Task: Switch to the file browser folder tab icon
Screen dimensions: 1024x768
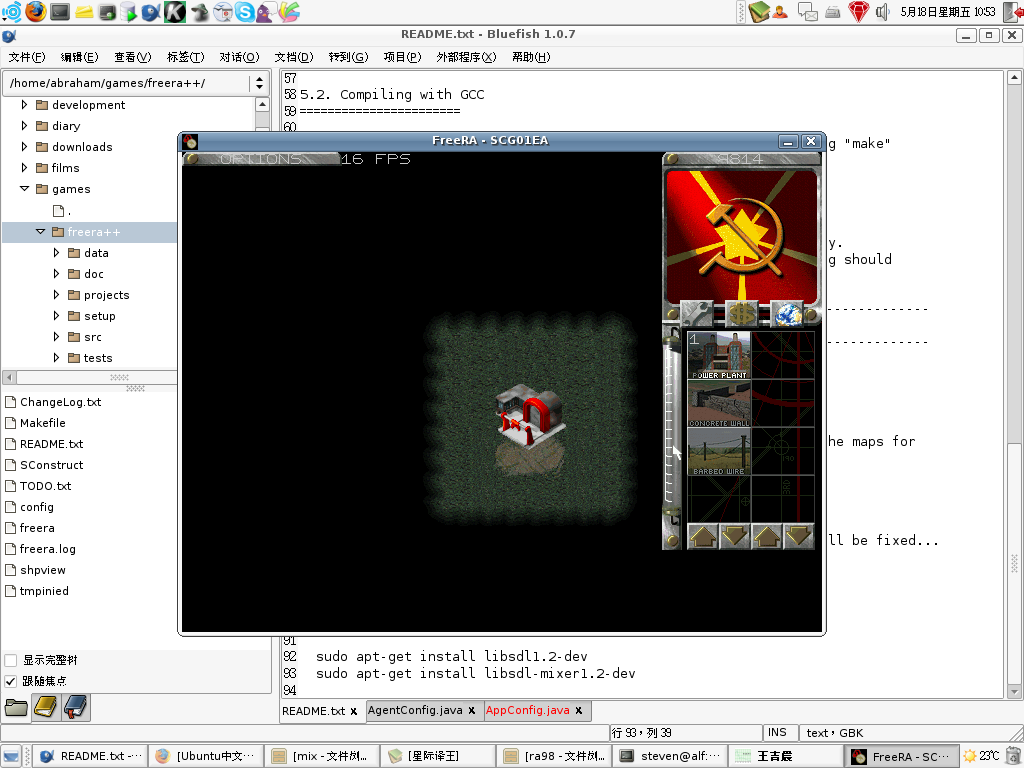Action: point(16,707)
